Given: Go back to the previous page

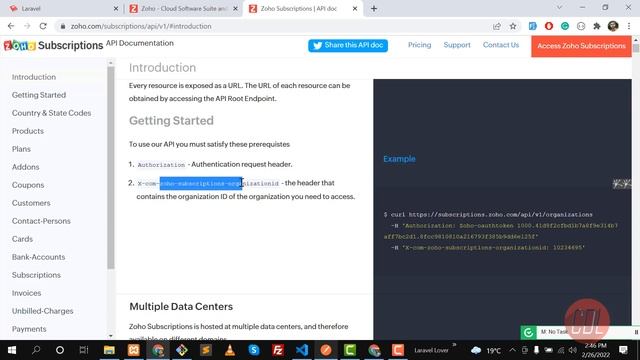Looking at the screenshot, I should click(x=11, y=26).
